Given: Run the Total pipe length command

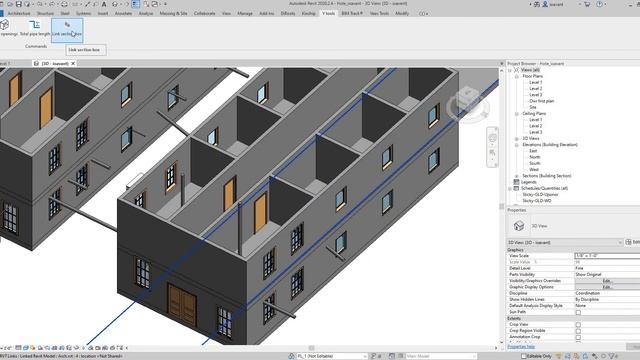Looking at the screenshot, I should (x=35, y=29).
